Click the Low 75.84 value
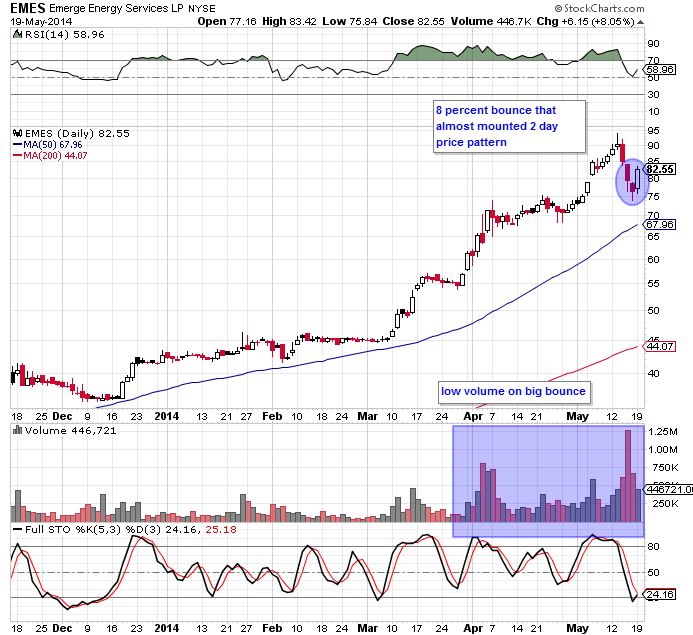Image resolution: width=693 pixels, height=635 pixels. 350,21
